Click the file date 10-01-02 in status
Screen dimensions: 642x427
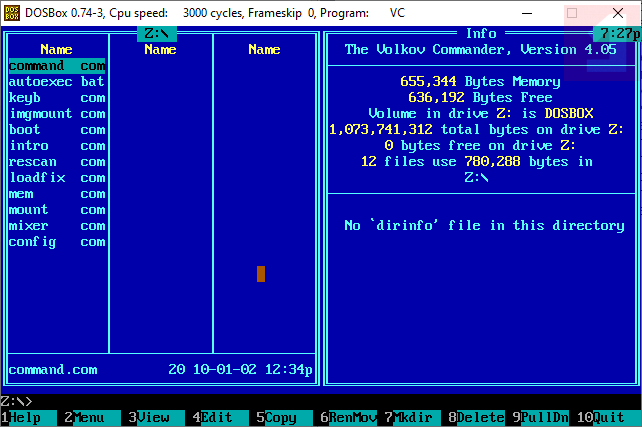coord(225,370)
